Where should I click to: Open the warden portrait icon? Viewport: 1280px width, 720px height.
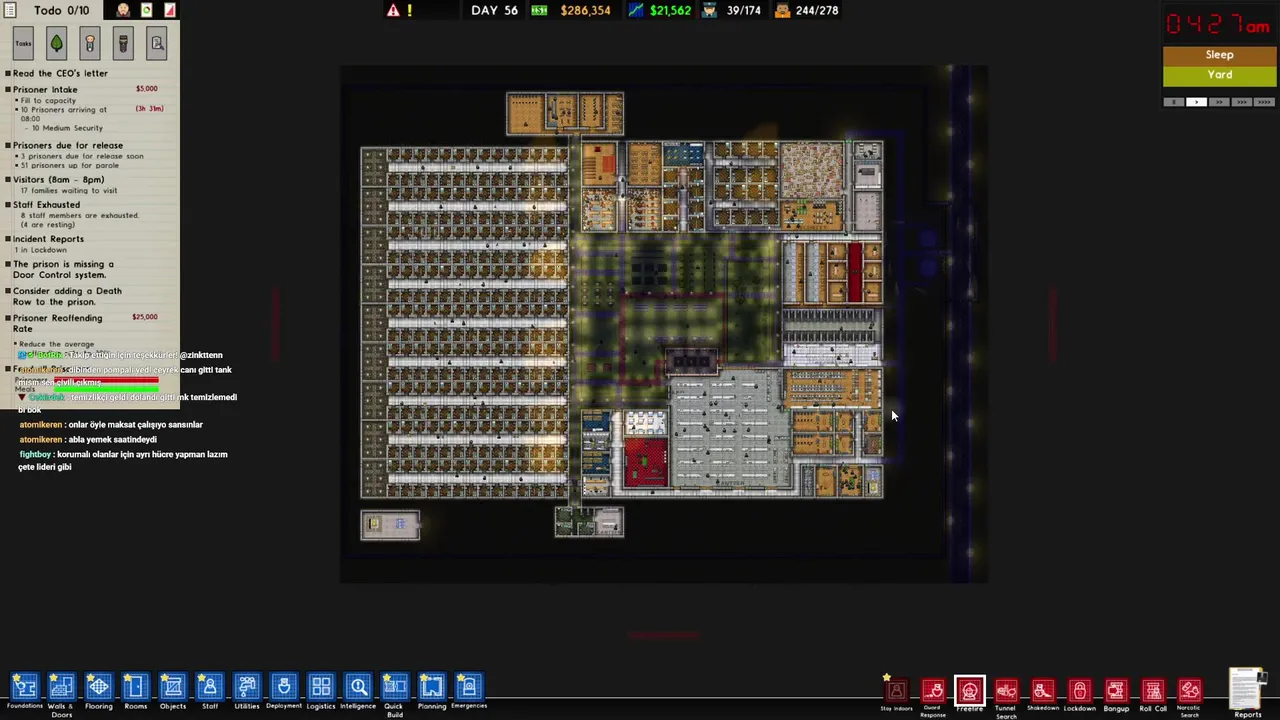tap(123, 10)
